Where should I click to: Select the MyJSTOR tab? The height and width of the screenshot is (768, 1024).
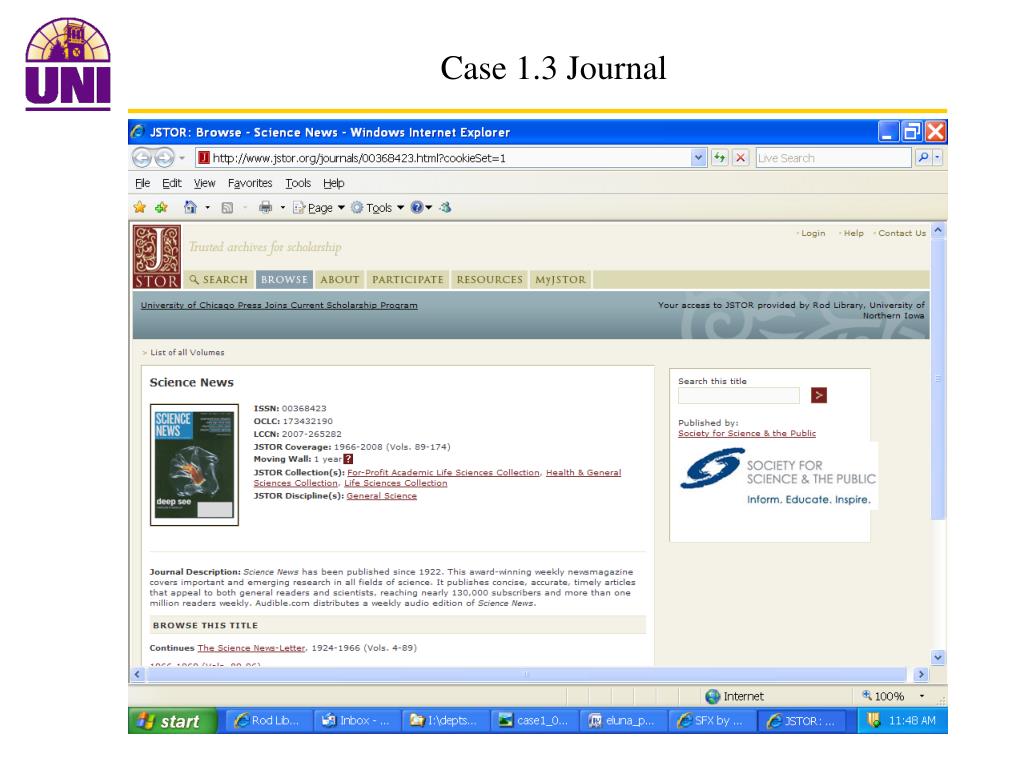(560, 280)
